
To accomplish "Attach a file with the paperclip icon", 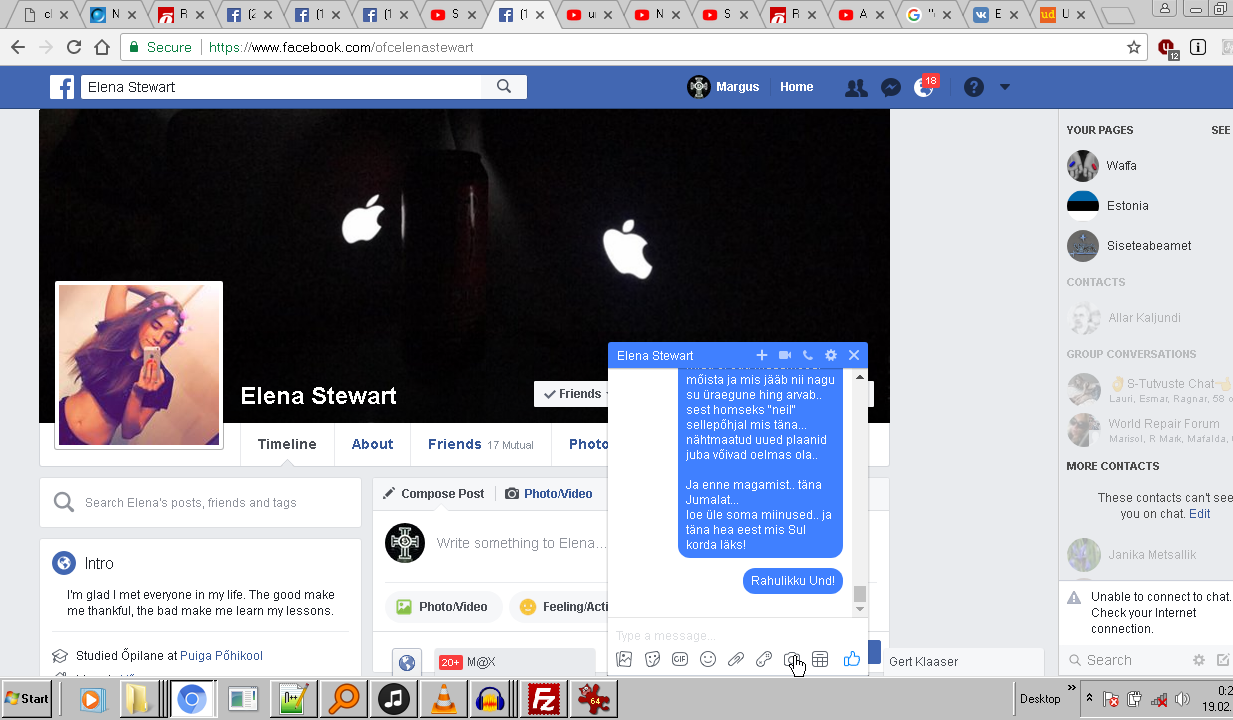I will (736, 659).
